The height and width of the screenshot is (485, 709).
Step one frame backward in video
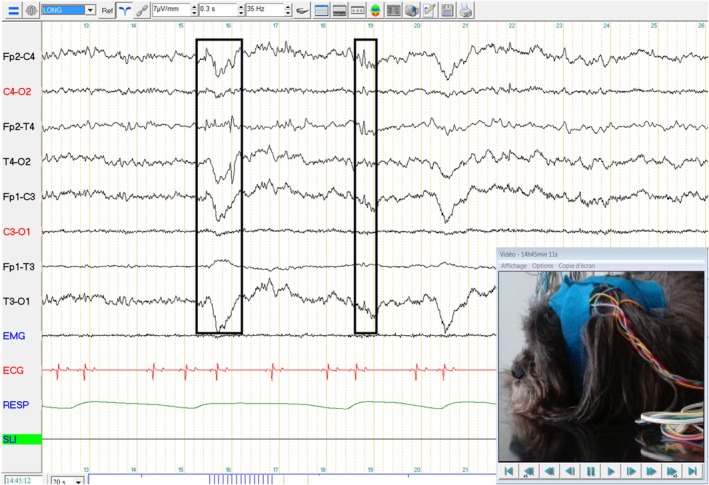pyautogui.click(x=570, y=471)
